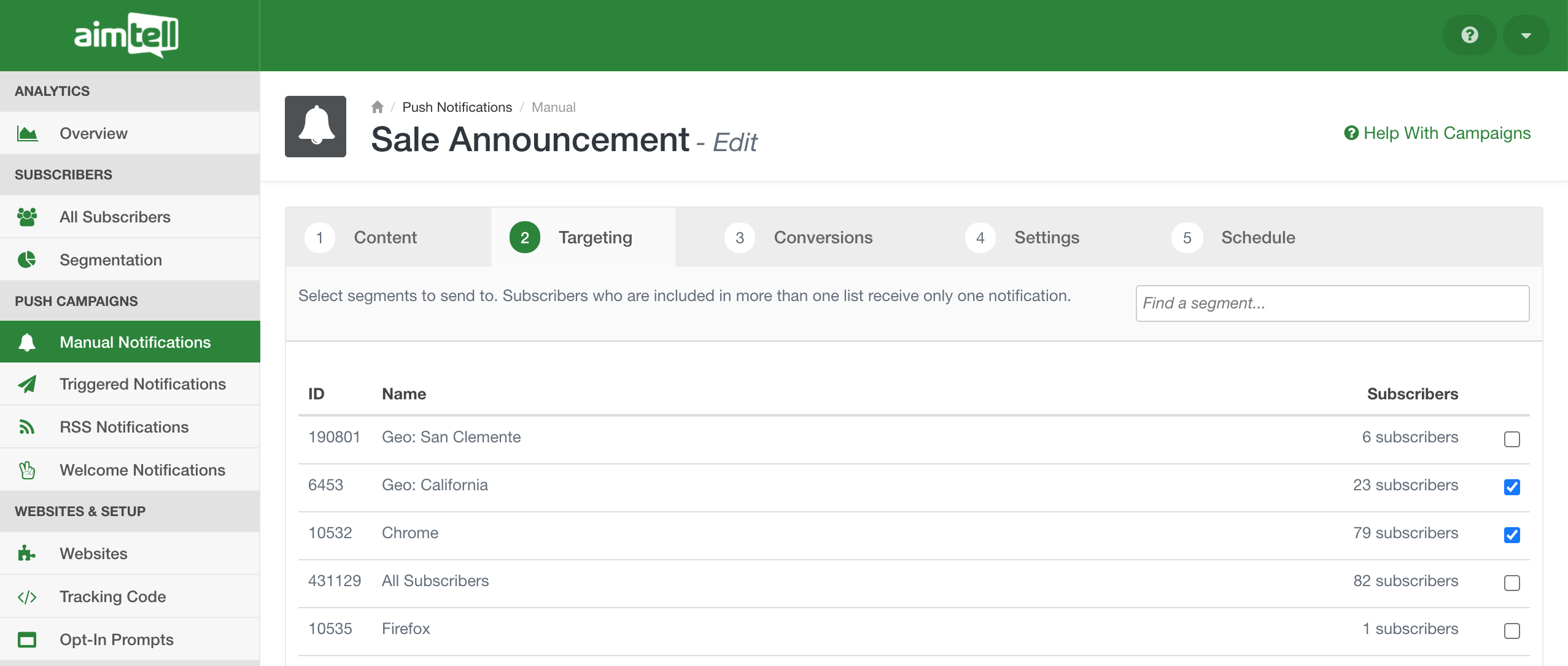1568x666 pixels.
Task: Switch to the Conversions step tab
Action: 822,237
